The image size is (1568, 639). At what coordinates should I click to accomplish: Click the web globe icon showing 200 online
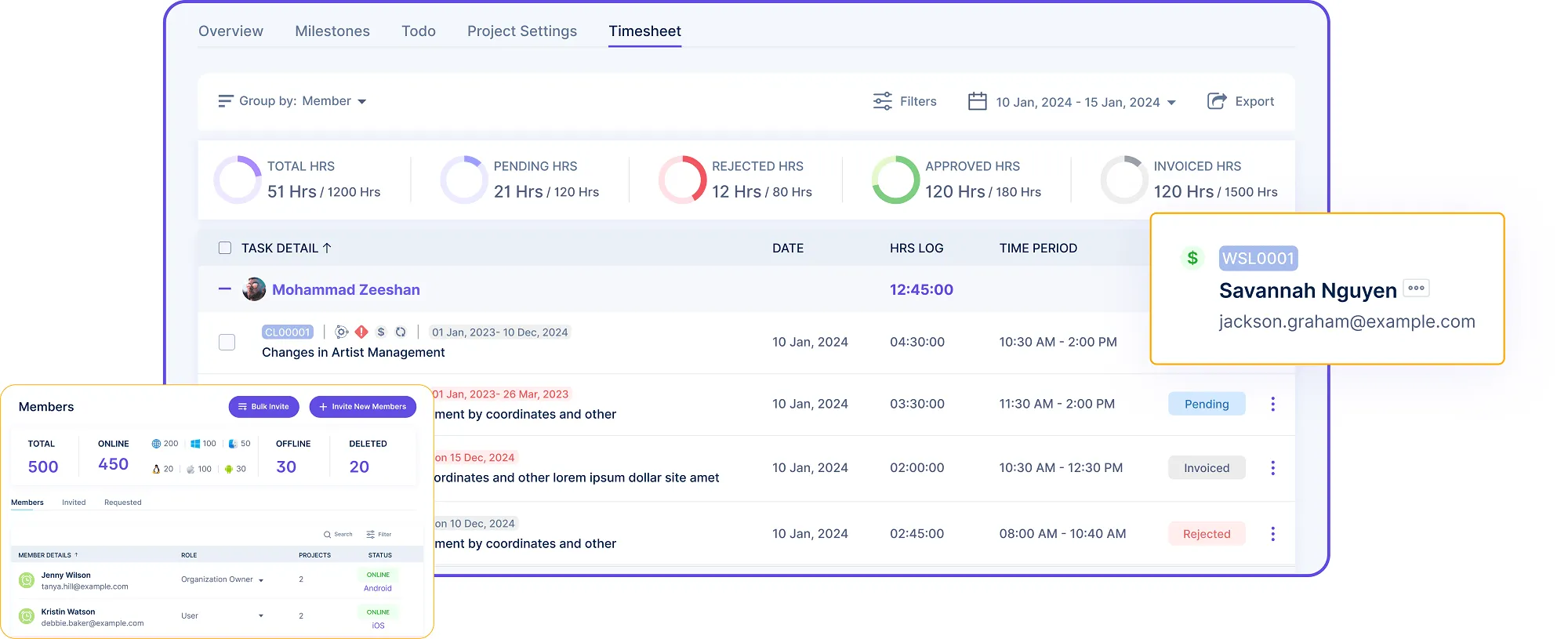coord(156,444)
